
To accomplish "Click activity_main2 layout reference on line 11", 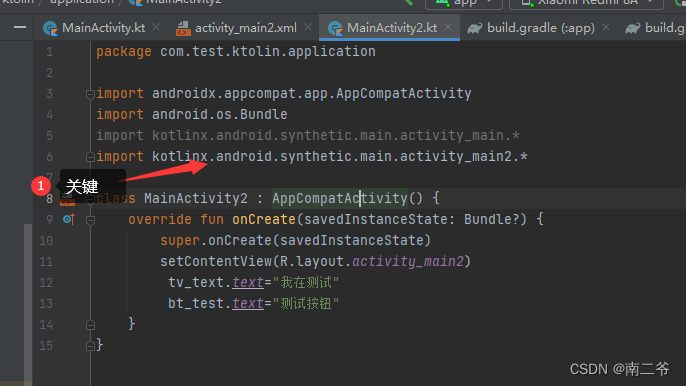I will (408, 261).
